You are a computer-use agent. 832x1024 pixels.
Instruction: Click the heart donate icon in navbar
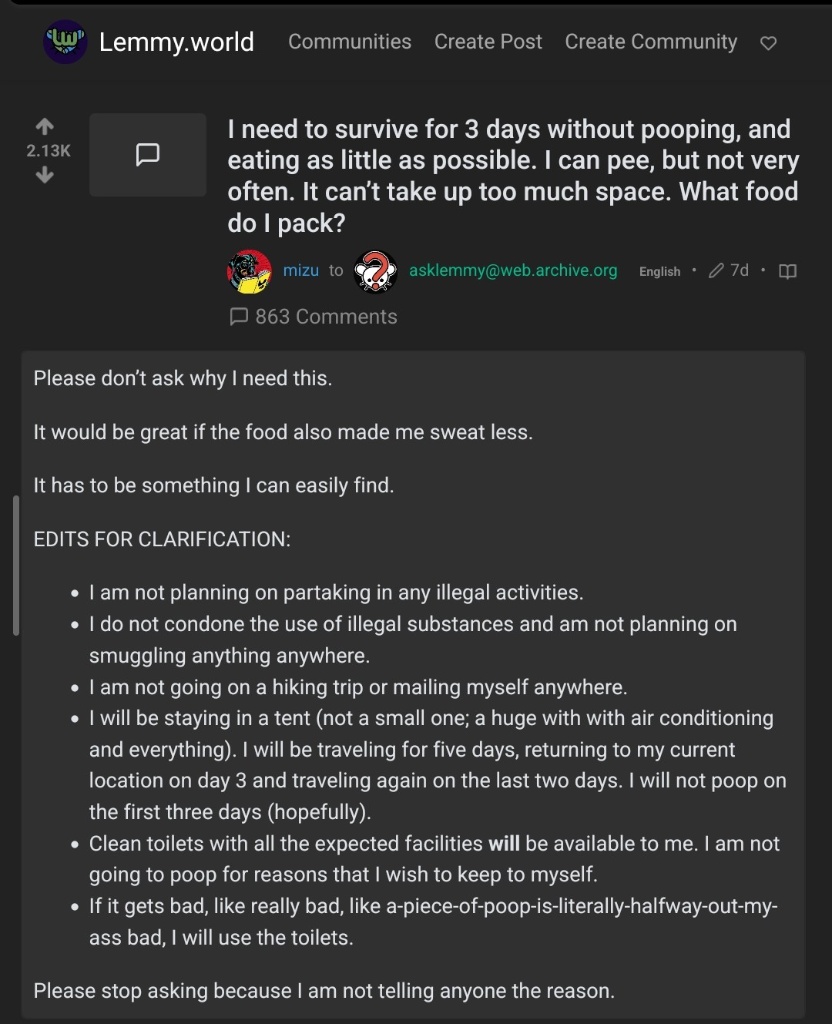[768, 43]
